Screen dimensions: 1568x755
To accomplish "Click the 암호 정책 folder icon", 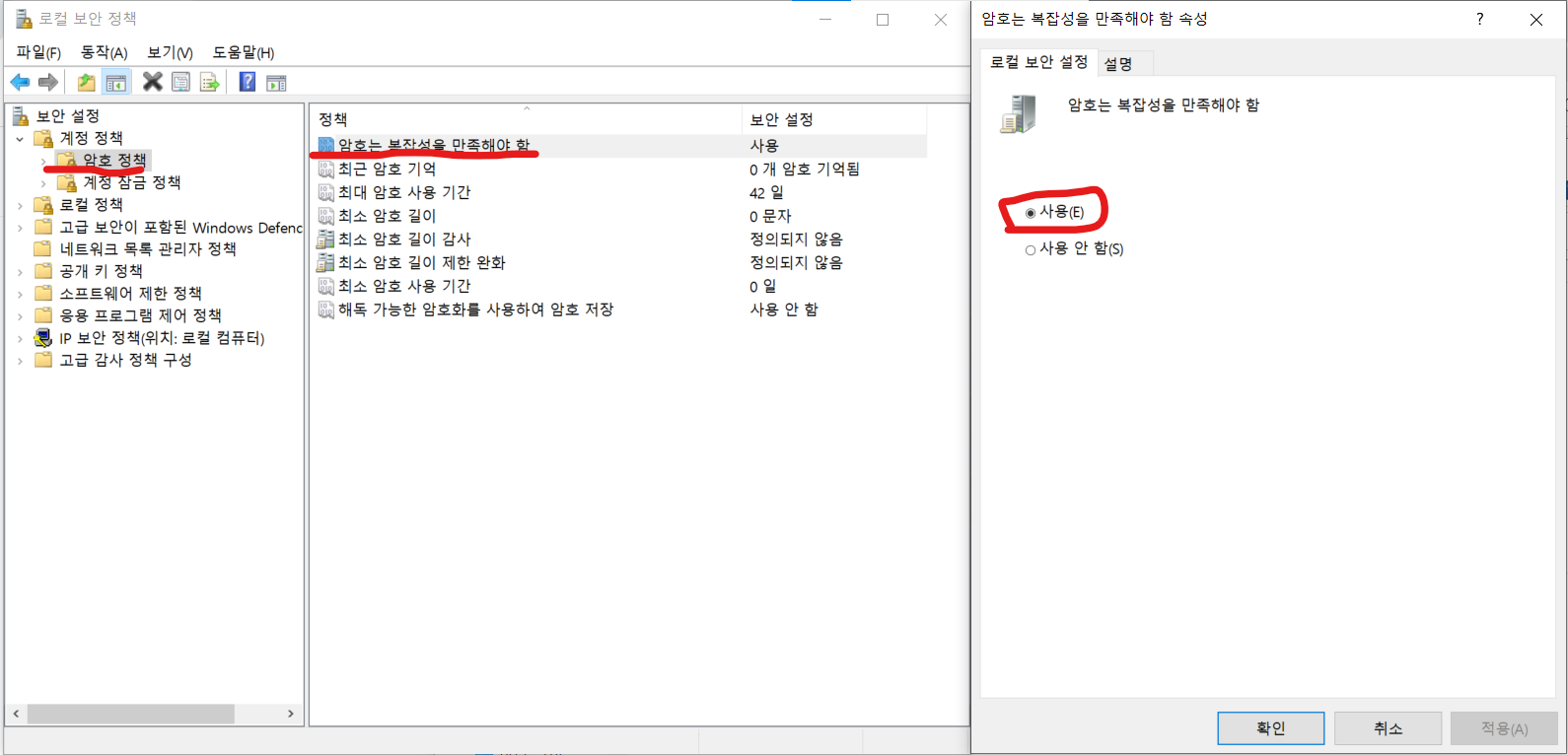I will point(66,160).
